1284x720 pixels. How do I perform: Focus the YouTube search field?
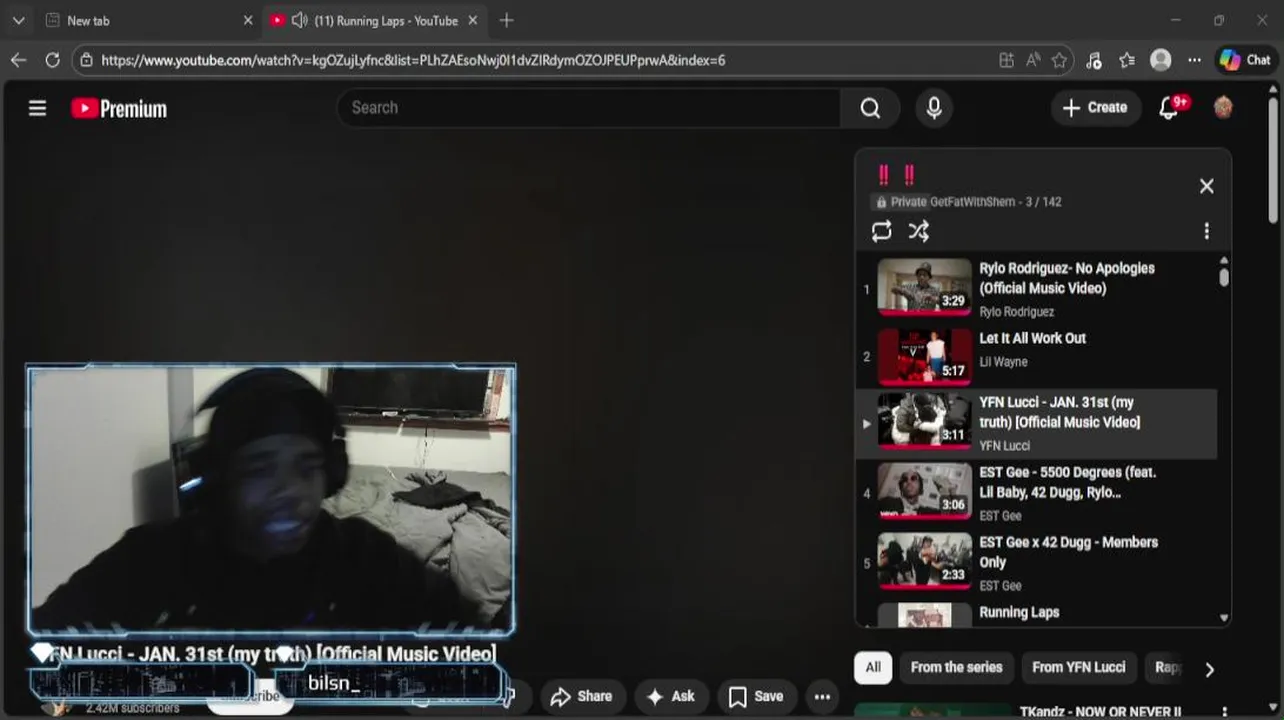pyautogui.click(x=590, y=108)
